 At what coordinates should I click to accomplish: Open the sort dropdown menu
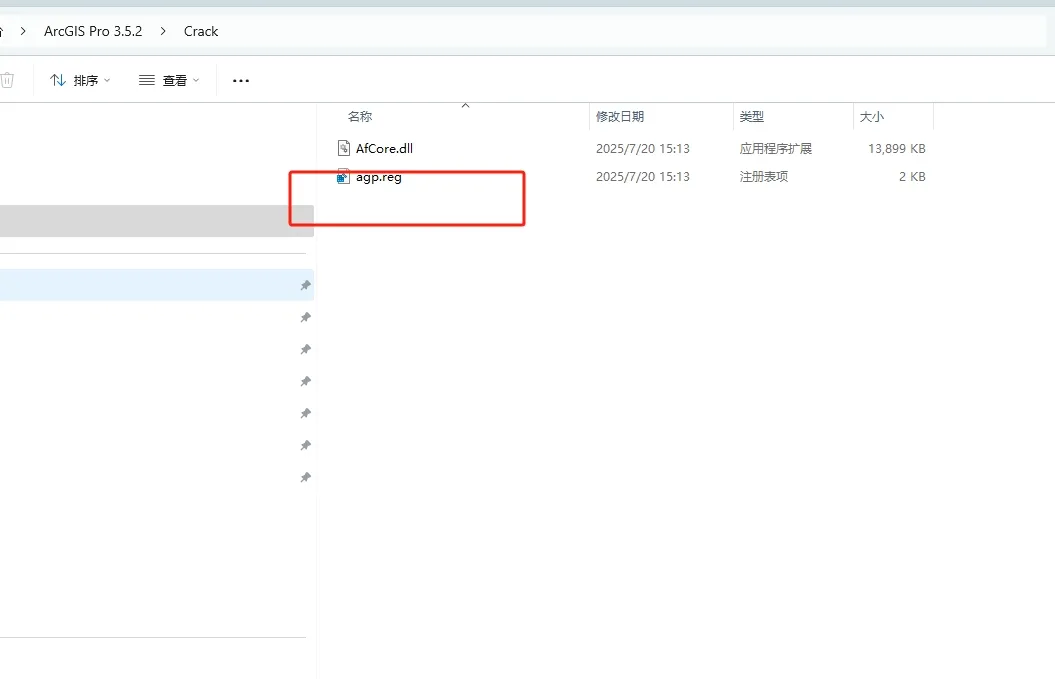click(x=80, y=80)
